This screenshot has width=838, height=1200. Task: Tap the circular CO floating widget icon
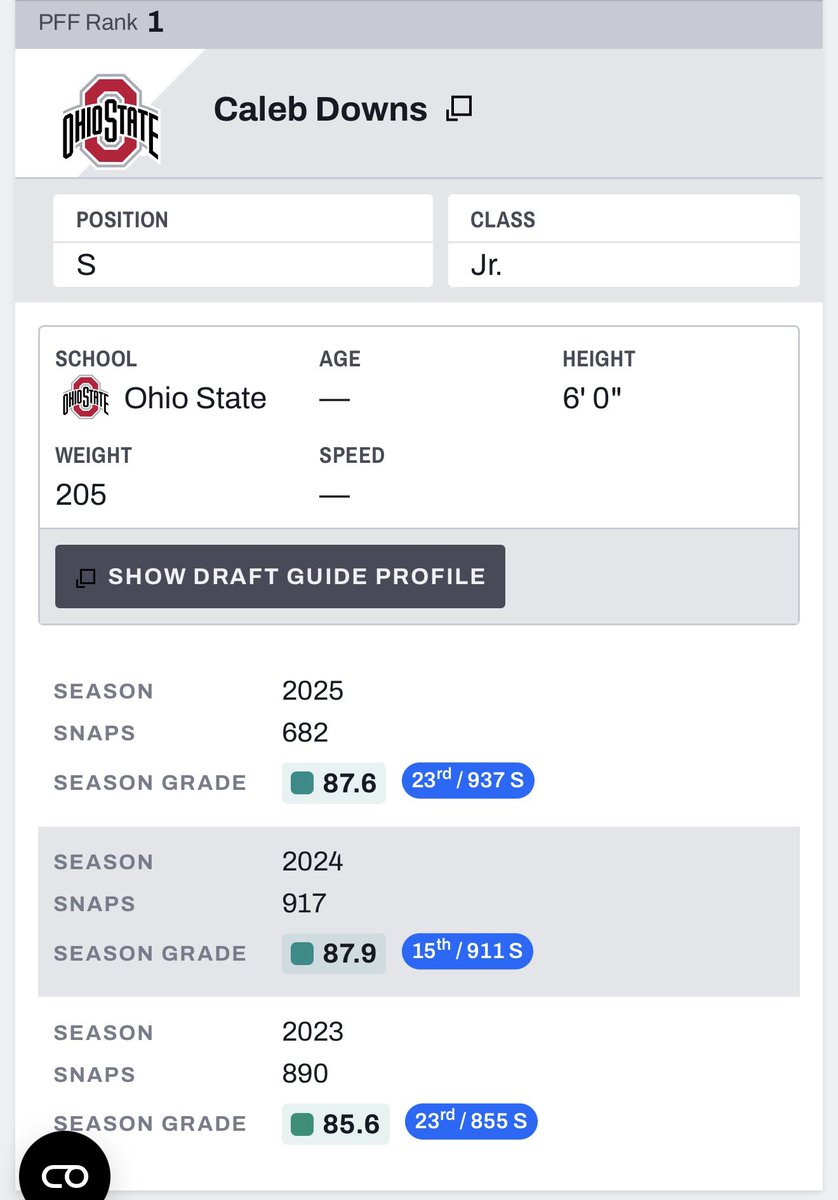(64, 1174)
